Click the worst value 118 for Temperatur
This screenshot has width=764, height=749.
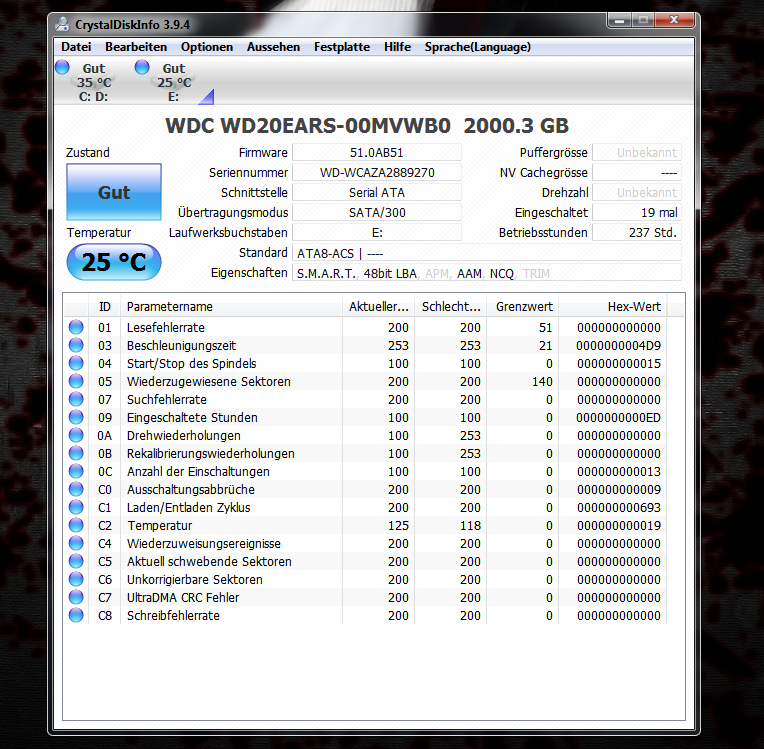pos(470,526)
